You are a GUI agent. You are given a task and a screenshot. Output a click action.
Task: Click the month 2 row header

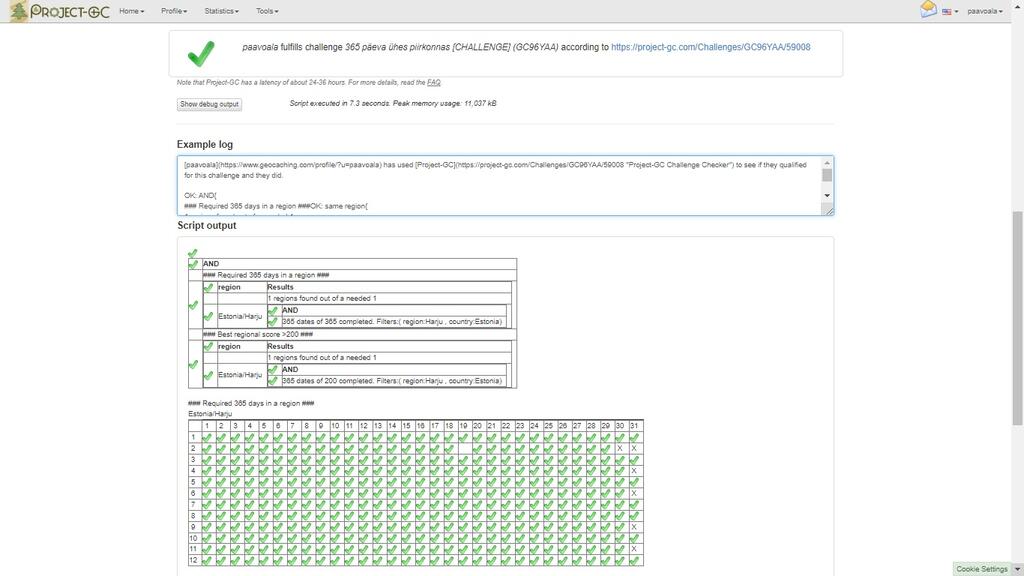click(193, 449)
